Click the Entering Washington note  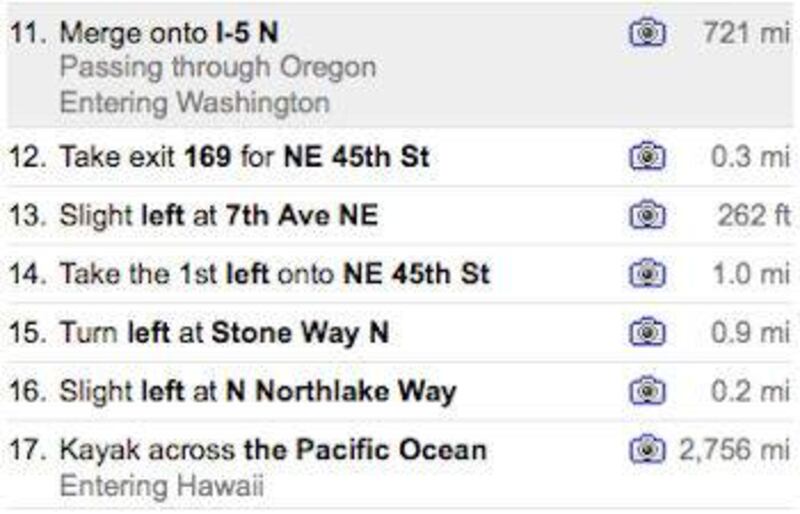pyautogui.click(x=193, y=101)
